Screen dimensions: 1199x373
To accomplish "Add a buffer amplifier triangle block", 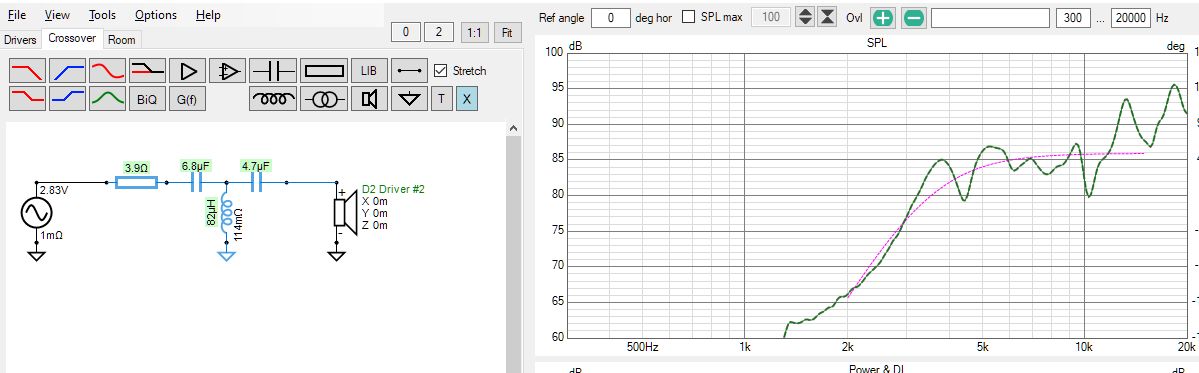I will (187, 71).
